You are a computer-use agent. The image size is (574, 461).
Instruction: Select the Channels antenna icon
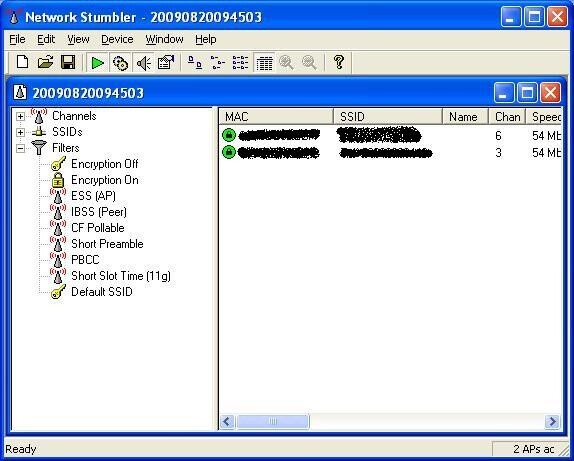coord(39,116)
